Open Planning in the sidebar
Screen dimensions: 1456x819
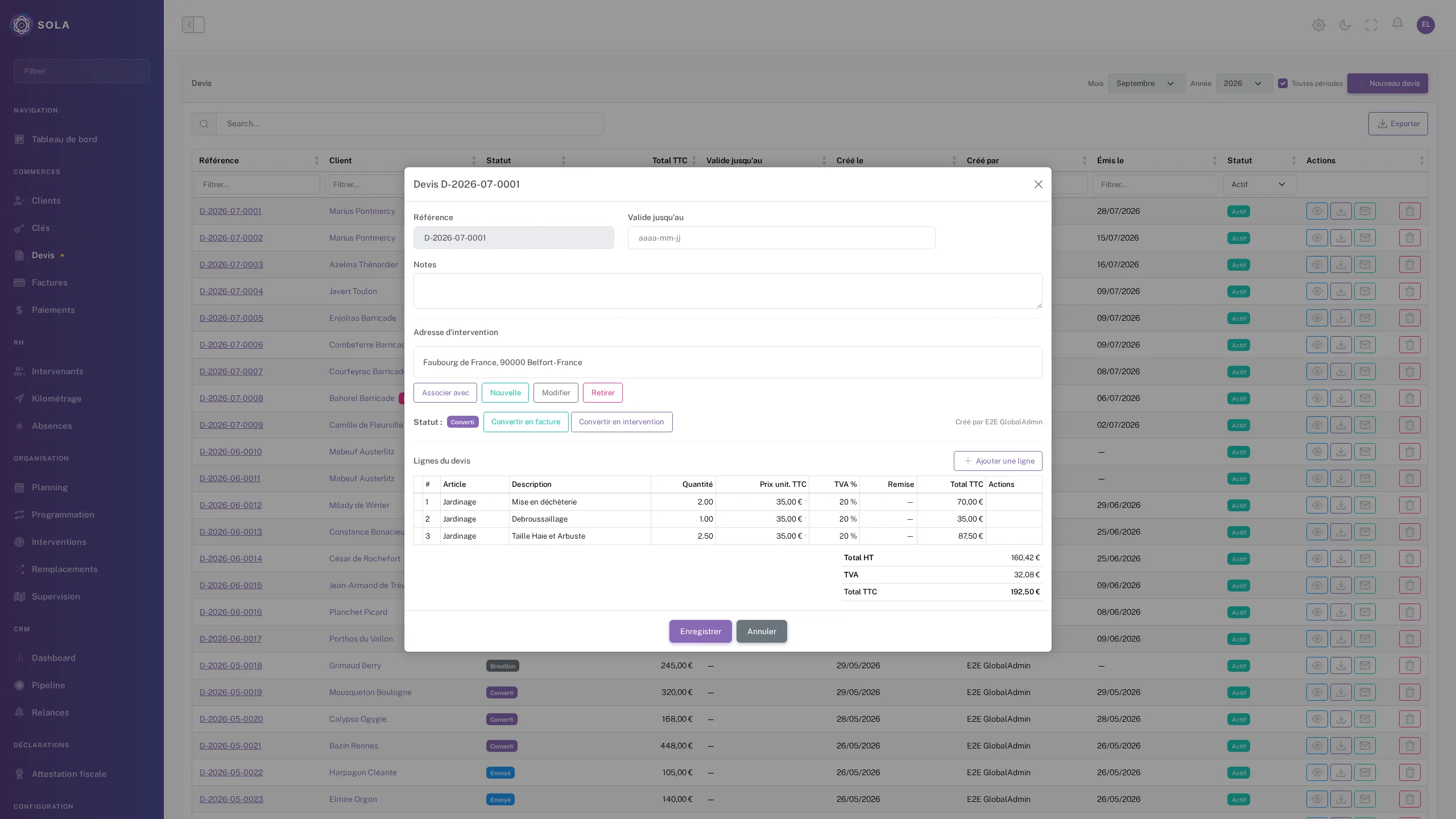tap(49, 487)
